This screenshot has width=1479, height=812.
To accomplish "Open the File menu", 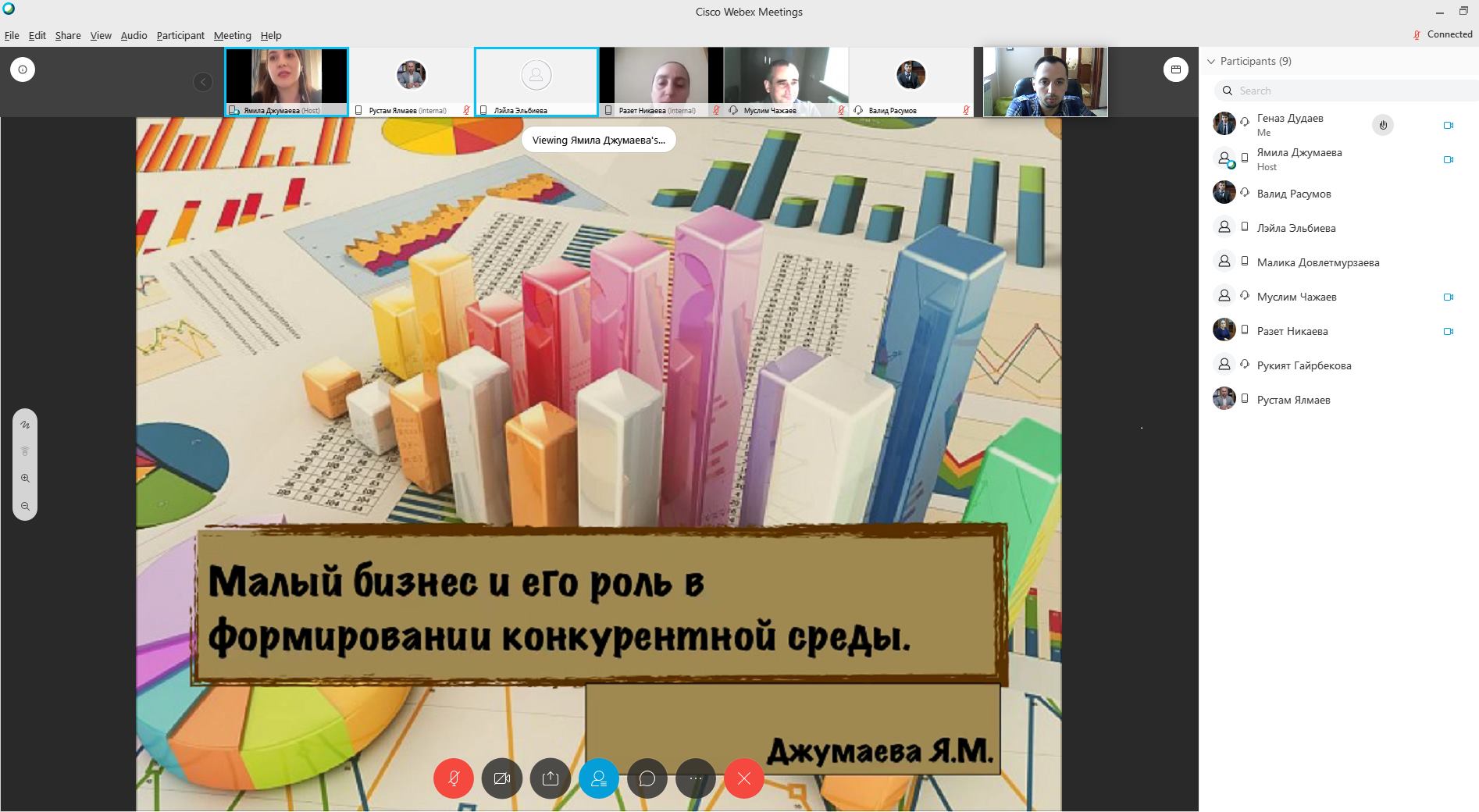I will 12,35.
